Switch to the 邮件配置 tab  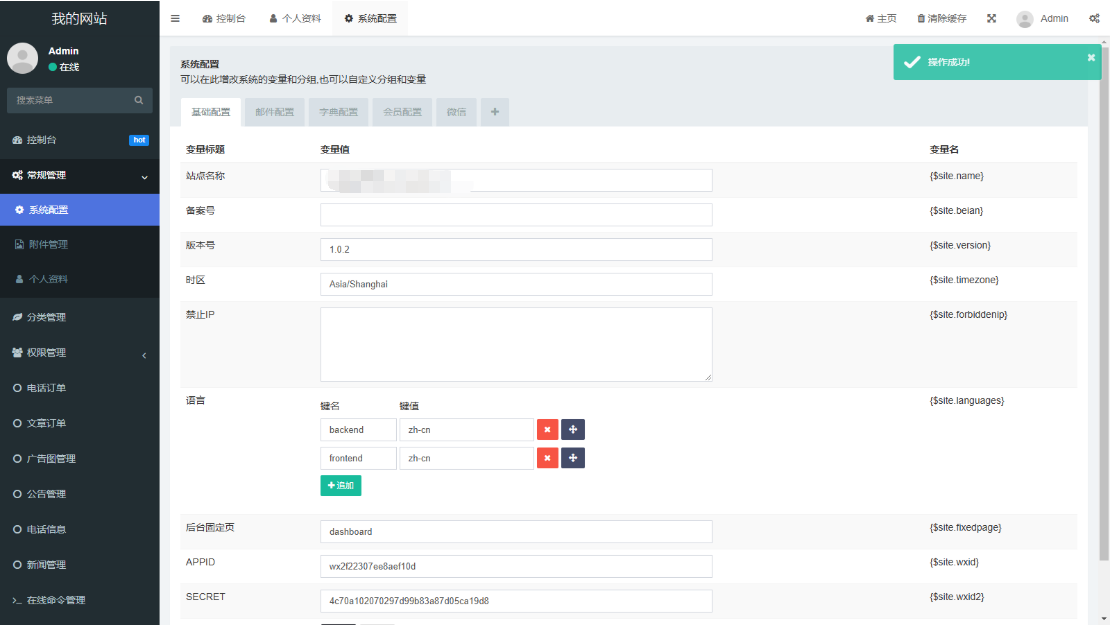(x=274, y=112)
